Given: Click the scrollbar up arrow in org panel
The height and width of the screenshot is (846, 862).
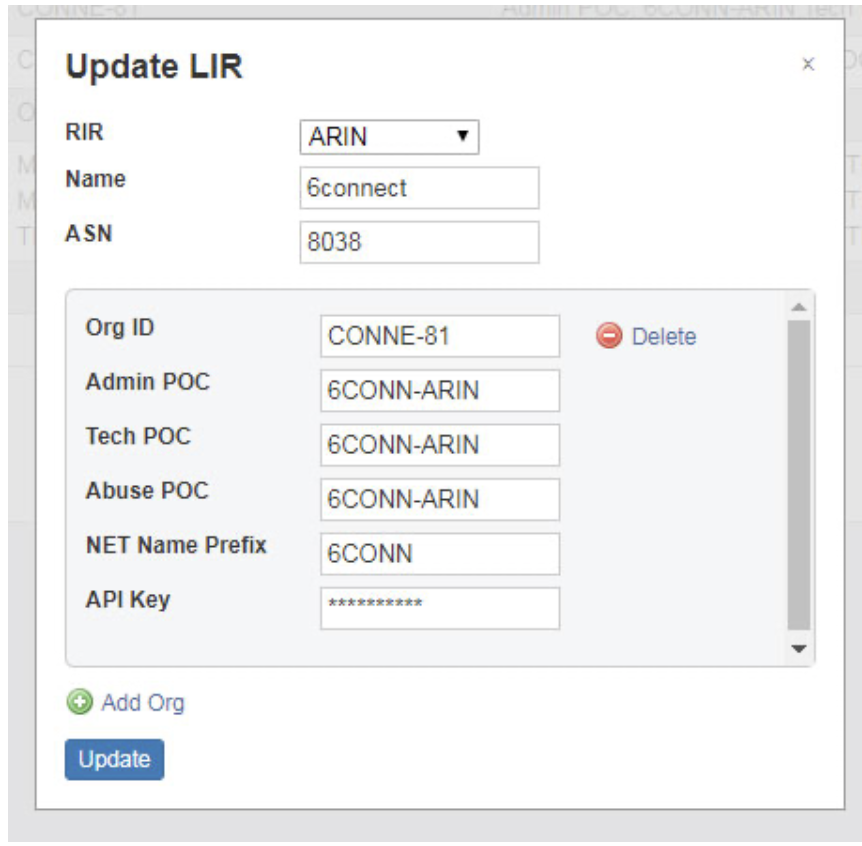Looking at the screenshot, I should tap(798, 305).
